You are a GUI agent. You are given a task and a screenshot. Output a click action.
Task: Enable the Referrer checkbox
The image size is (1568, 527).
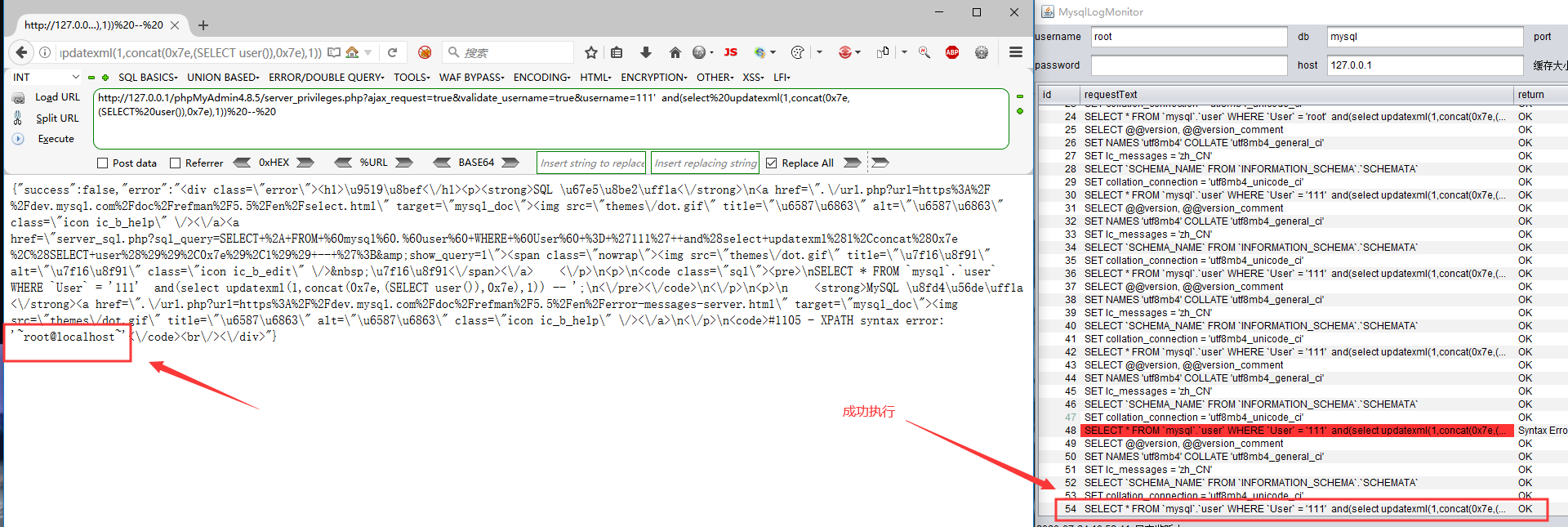point(175,163)
